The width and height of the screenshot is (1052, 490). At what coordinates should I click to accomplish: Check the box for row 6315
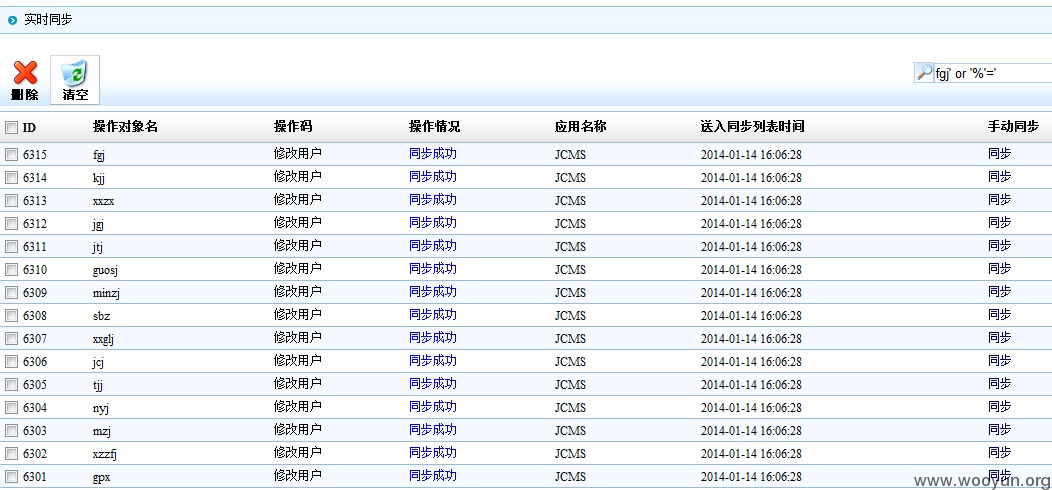[x=11, y=155]
